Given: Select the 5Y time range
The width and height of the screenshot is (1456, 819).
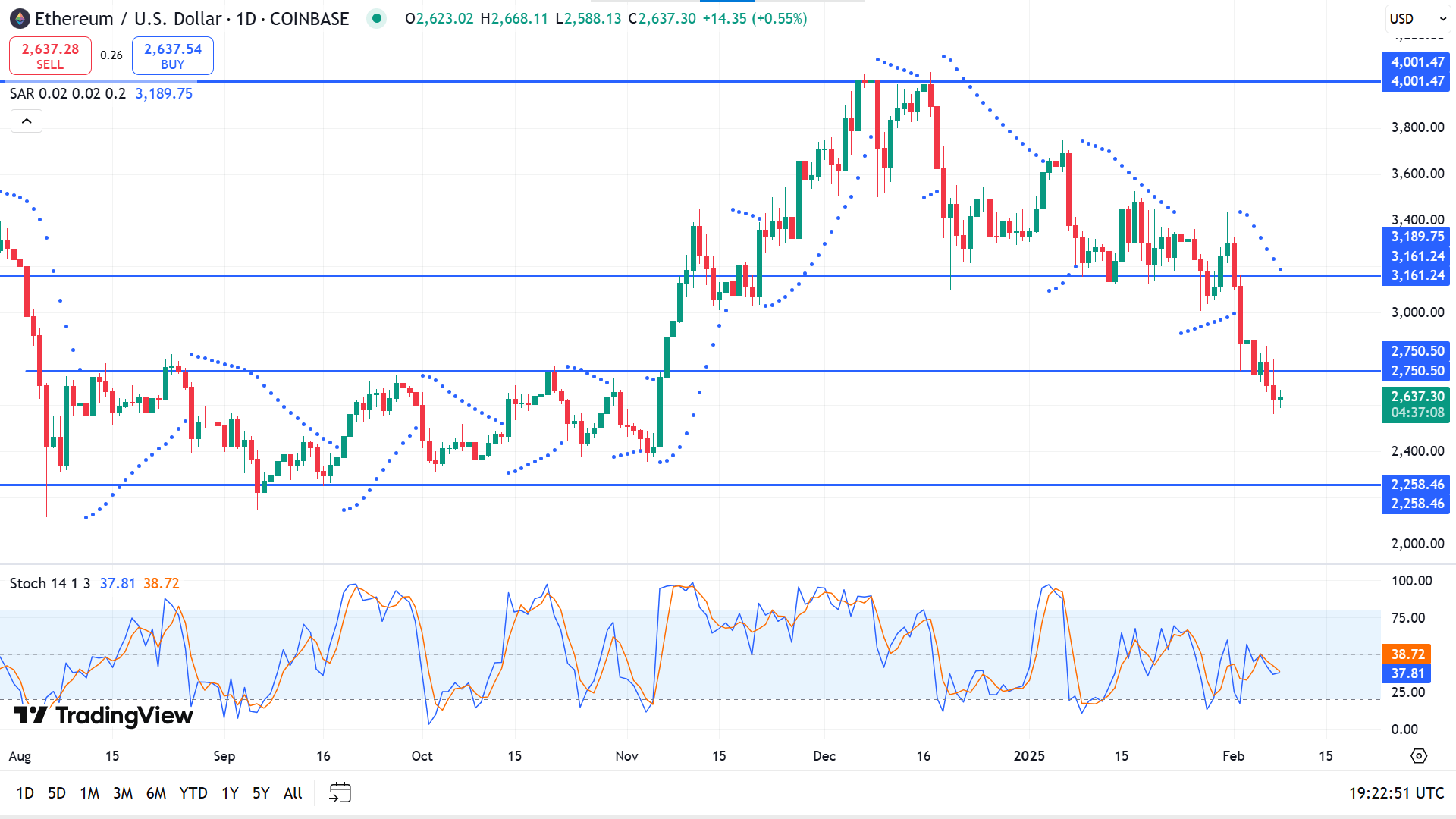Looking at the screenshot, I should (261, 793).
